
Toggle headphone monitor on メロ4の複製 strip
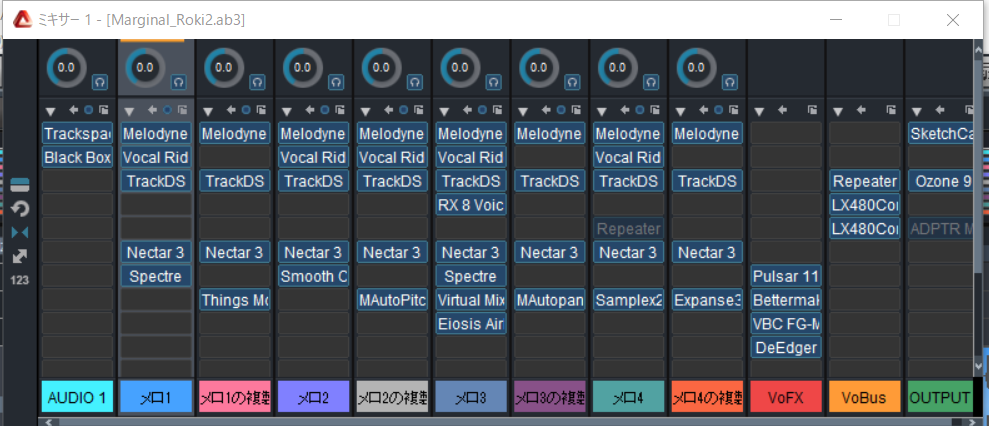[730, 82]
